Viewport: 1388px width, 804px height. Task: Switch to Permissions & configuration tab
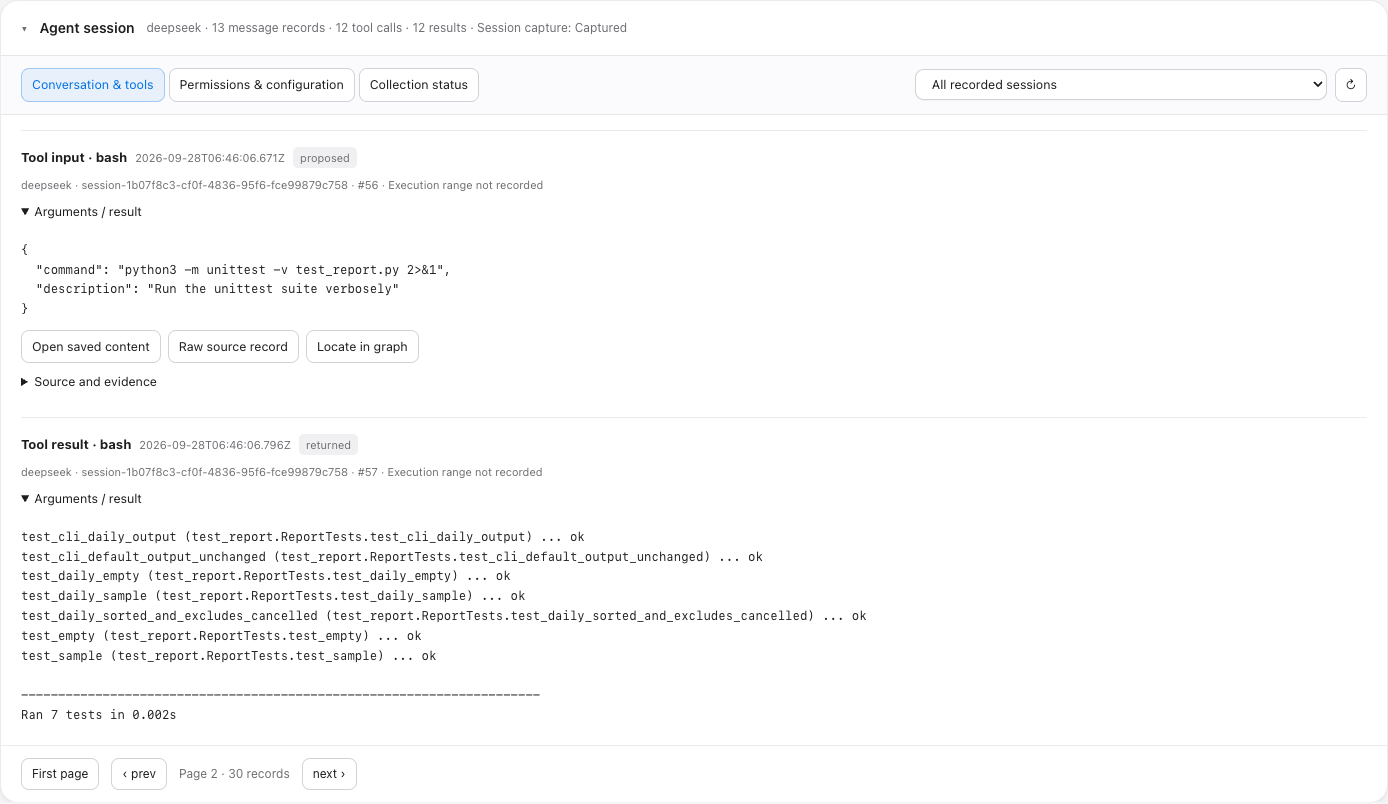click(x=261, y=85)
